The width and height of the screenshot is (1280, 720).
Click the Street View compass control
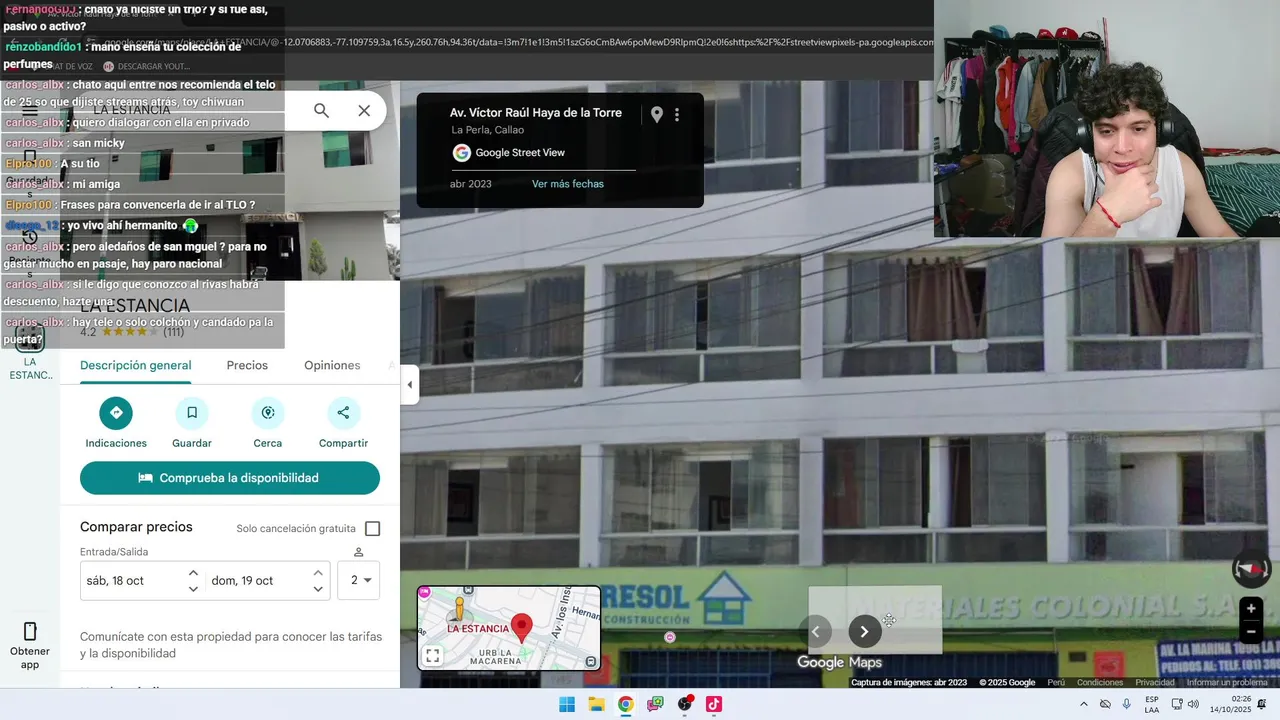pyautogui.click(x=1251, y=569)
